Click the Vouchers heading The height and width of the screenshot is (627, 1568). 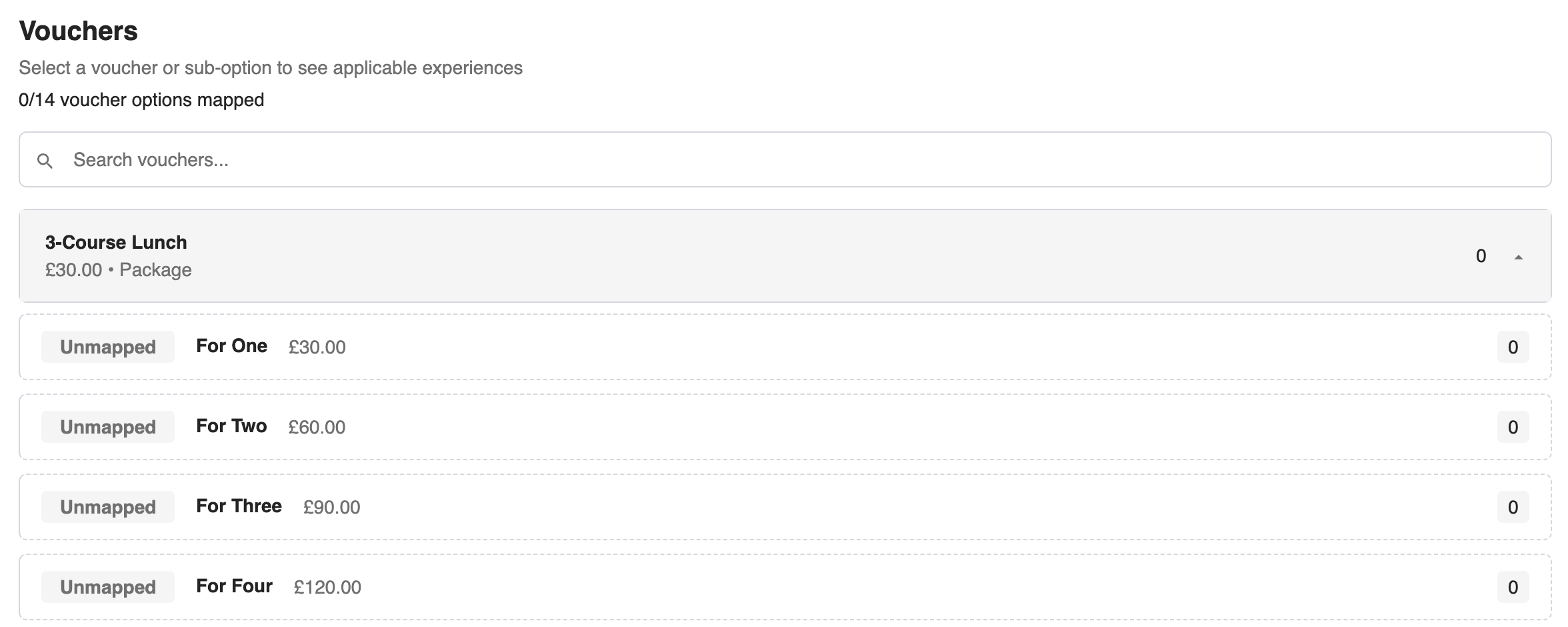[x=79, y=31]
